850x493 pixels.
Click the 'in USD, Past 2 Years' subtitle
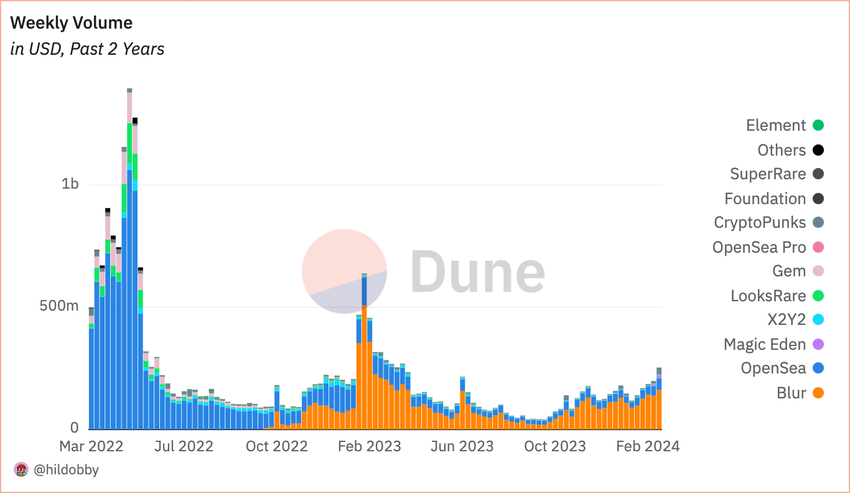point(87,49)
